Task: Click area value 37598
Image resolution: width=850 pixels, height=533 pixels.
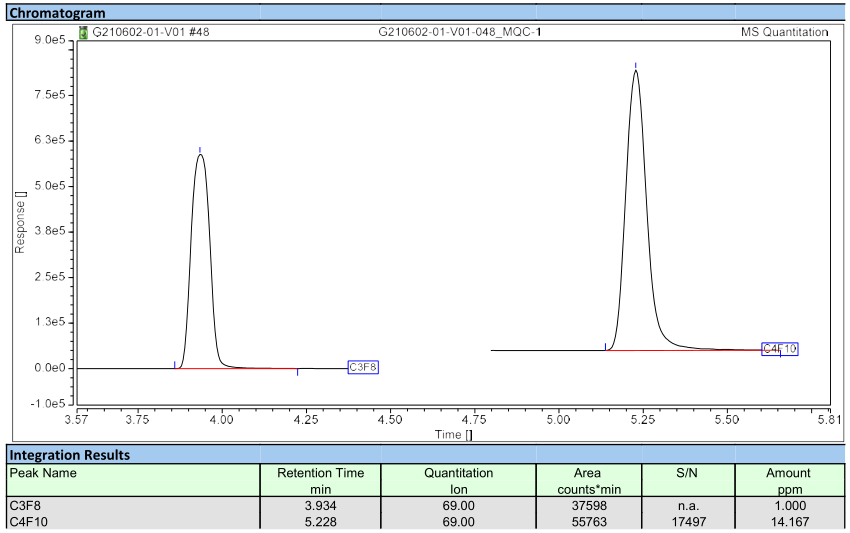Action: pos(589,505)
